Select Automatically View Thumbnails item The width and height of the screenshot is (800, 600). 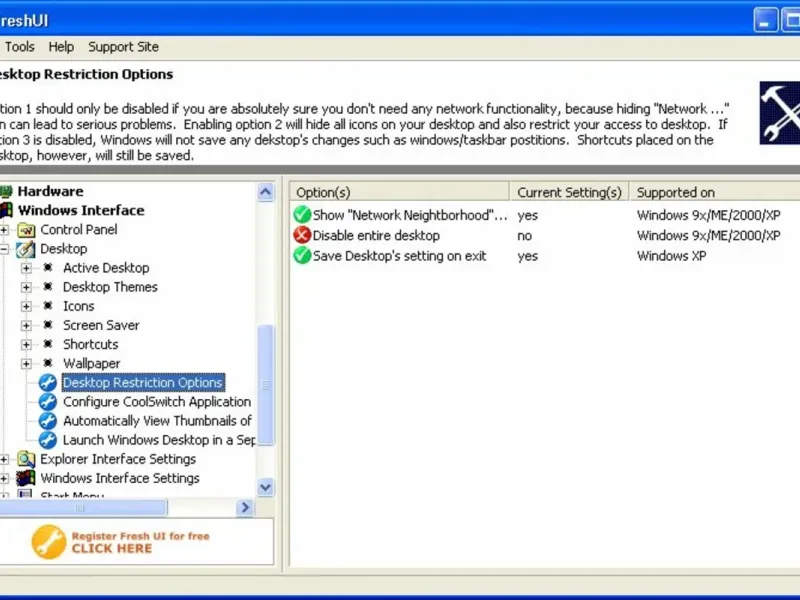(x=157, y=421)
